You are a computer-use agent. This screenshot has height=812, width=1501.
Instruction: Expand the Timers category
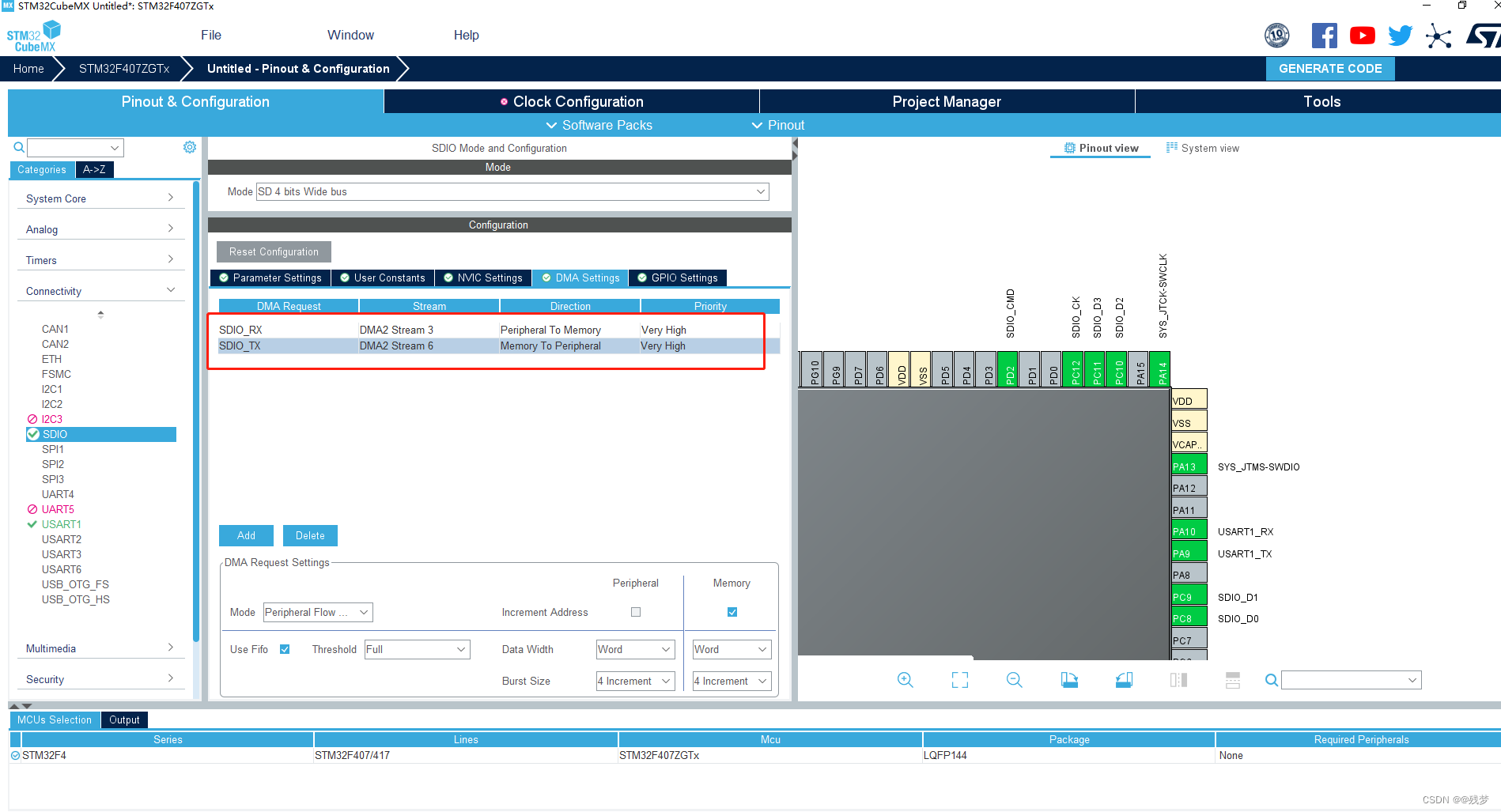coord(100,259)
